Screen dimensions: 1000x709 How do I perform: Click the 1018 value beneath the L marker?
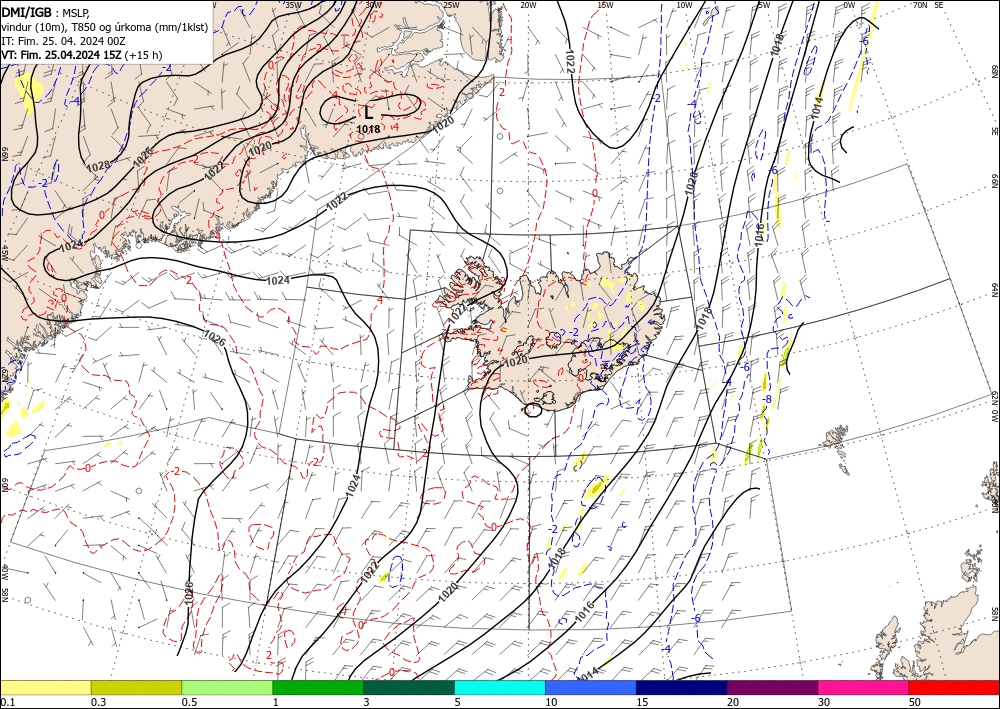(x=368, y=129)
